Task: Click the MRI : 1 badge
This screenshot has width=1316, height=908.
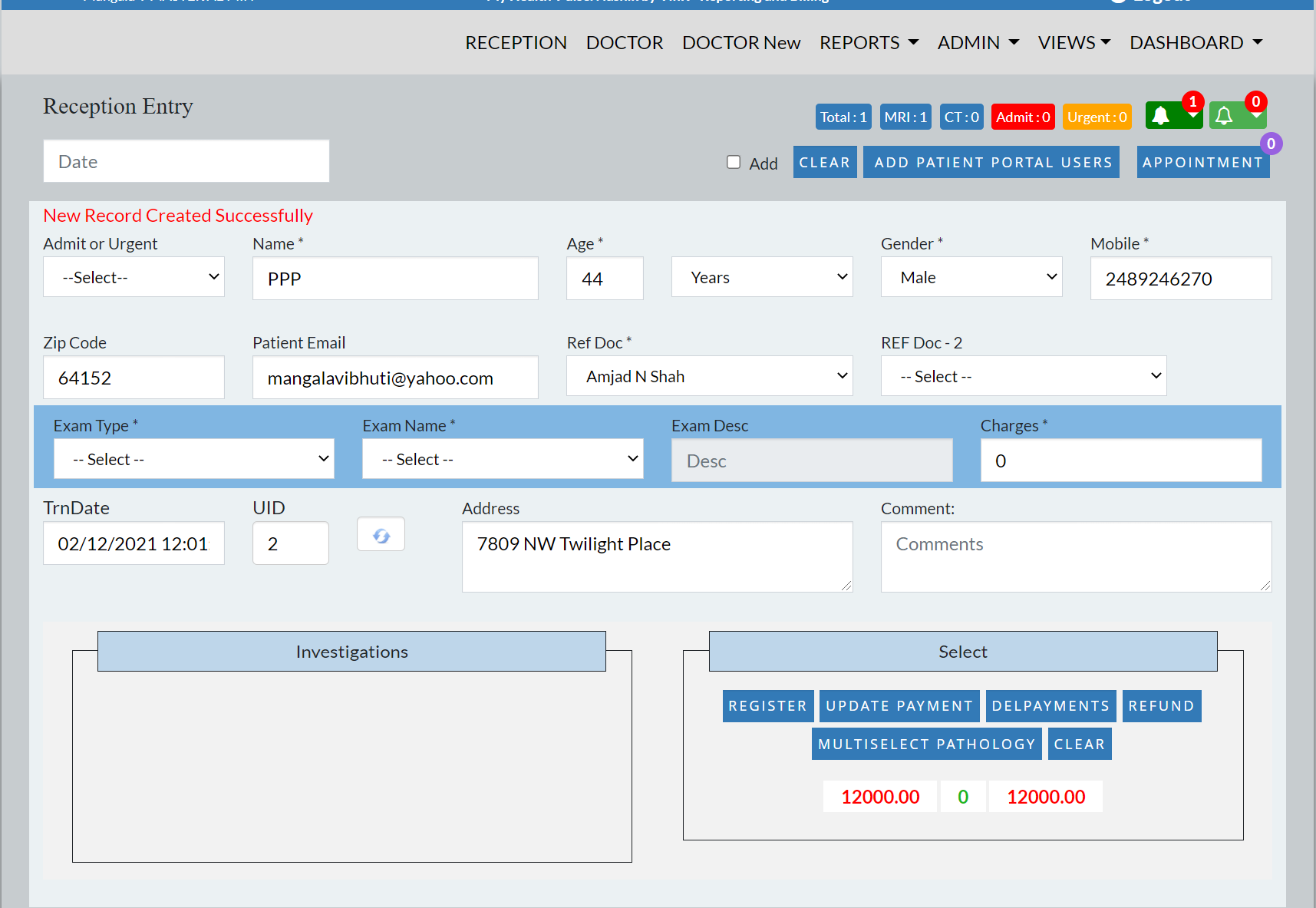Action: (905, 117)
